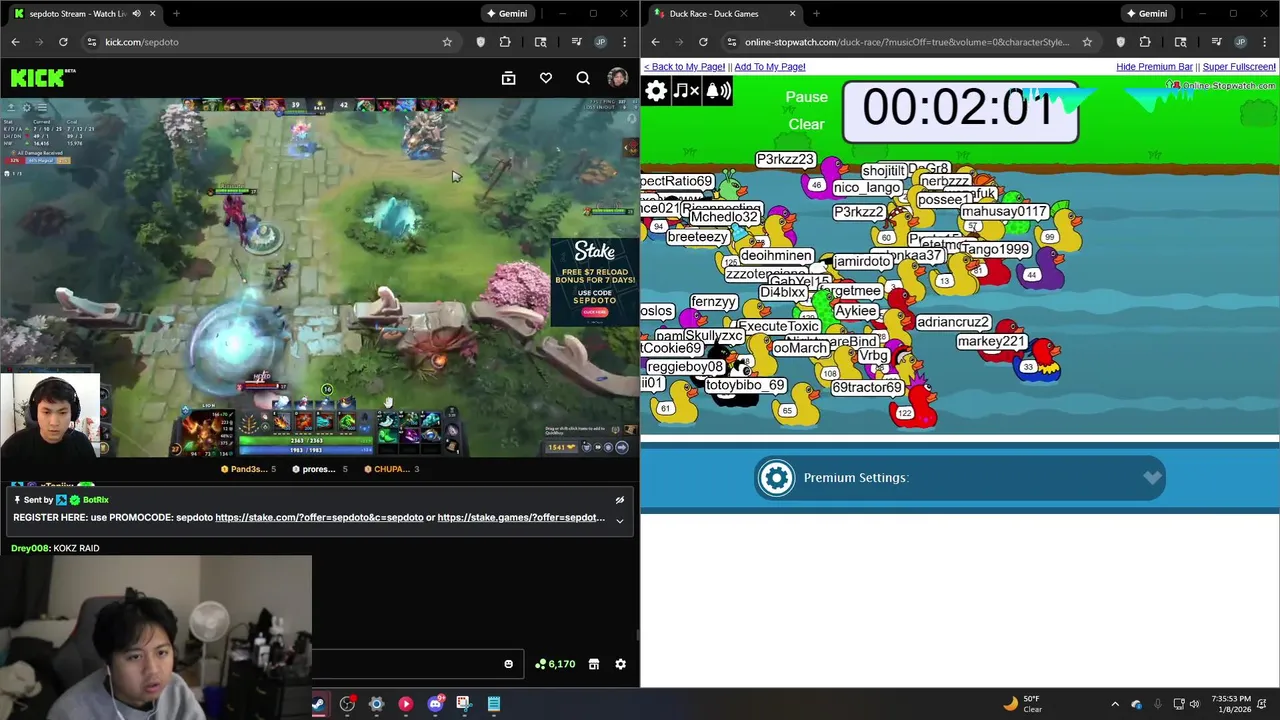Screen dimensions: 1280x720
Task: Click kick.com/sepdoto address bar
Action: click(x=270, y=42)
